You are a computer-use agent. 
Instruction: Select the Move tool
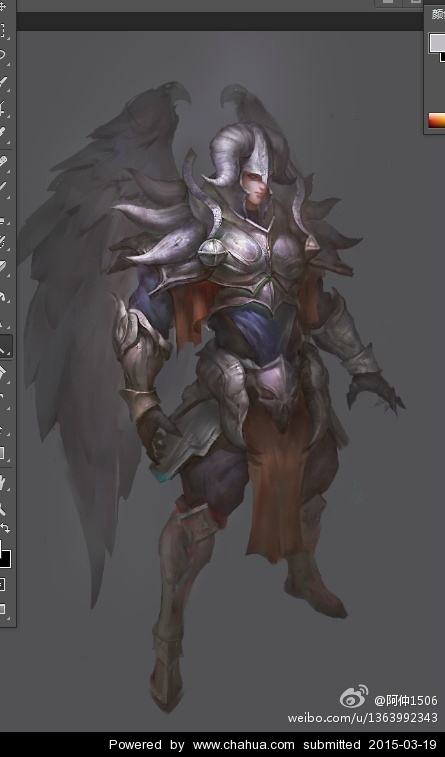[2, 6]
